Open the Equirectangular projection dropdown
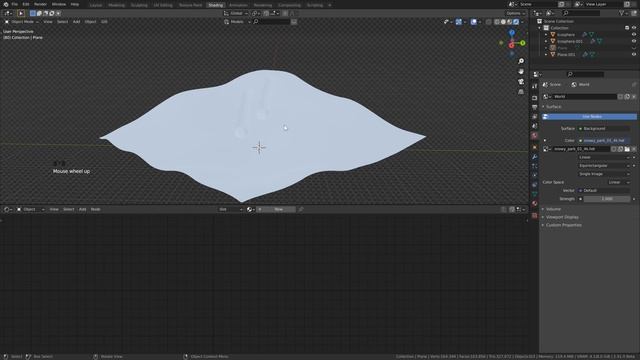 [x=604, y=166]
